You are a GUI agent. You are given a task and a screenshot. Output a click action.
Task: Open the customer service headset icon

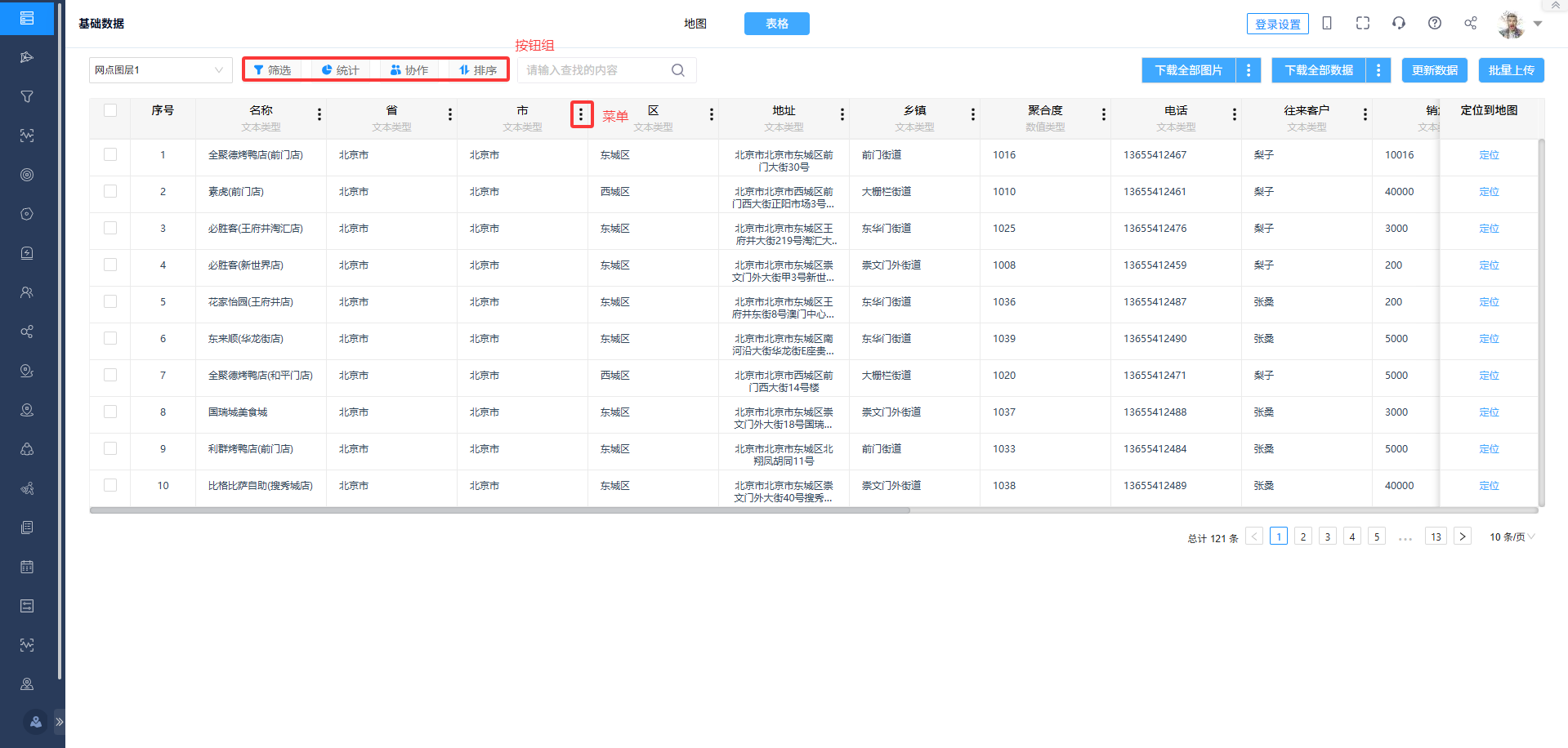[x=1398, y=23]
